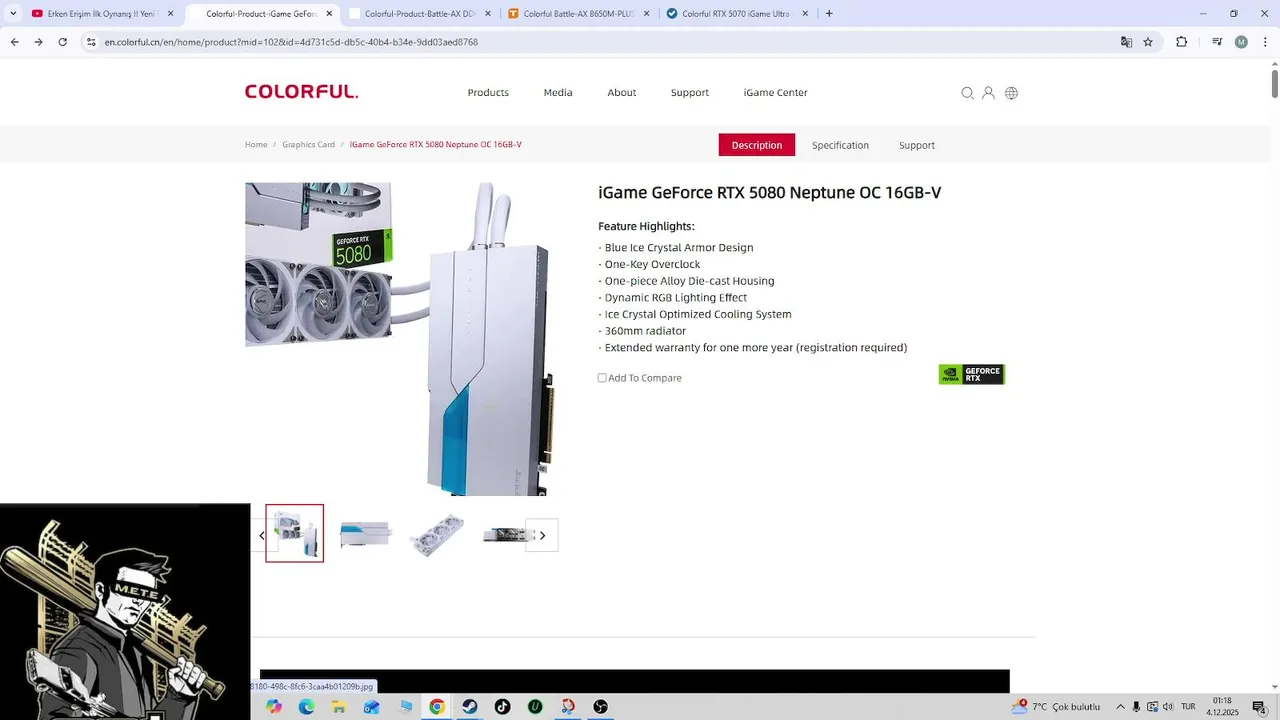The height and width of the screenshot is (720, 1280).
Task: Show previous product thumbnails arrow
Action: click(x=262, y=535)
